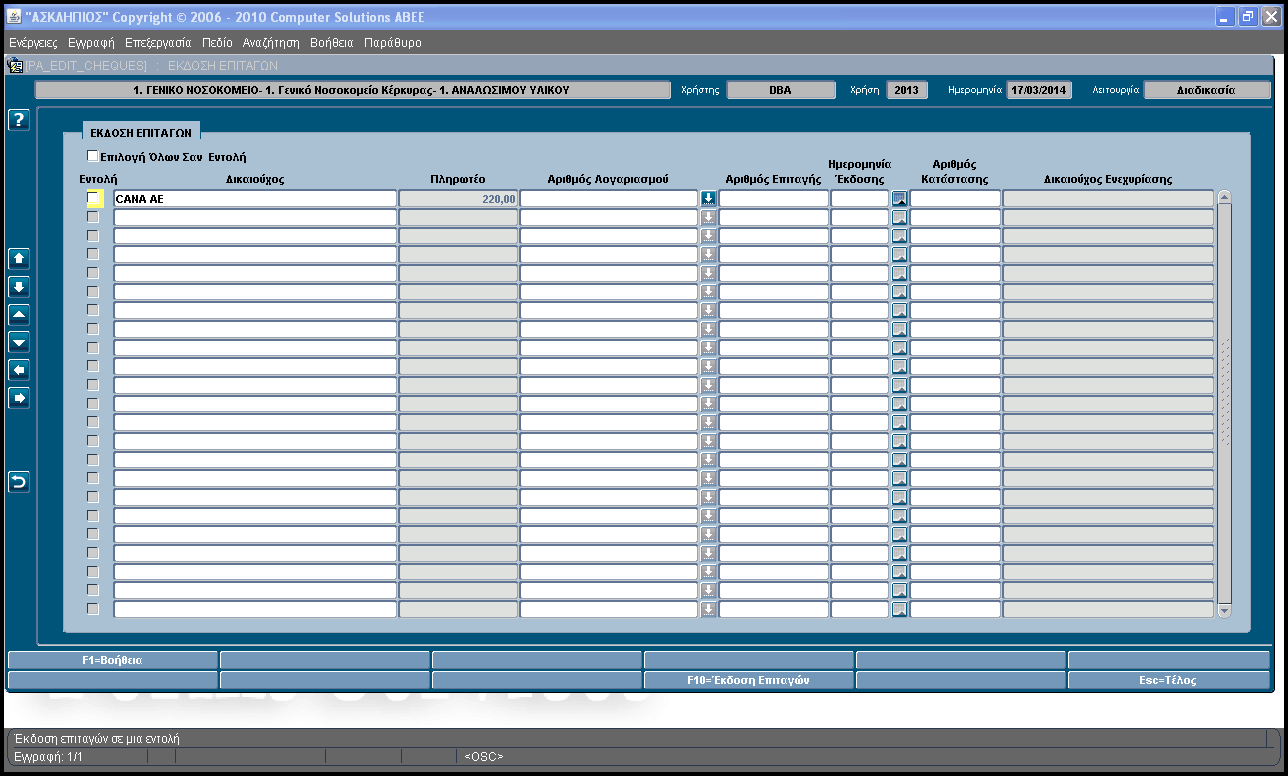Click the Δικαιούχος Ενεχυρίασης field for CANA AE
1288x776 pixels.
(1108, 198)
